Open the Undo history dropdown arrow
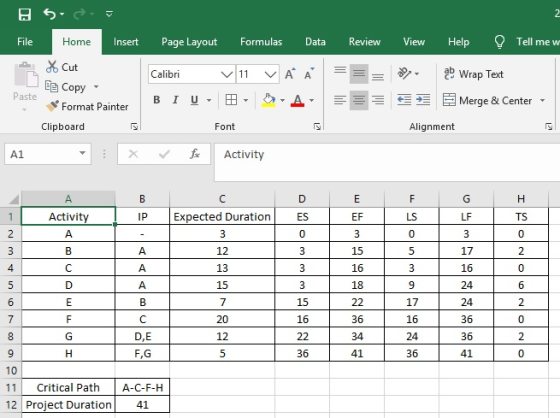The width and height of the screenshot is (560, 418). click(x=62, y=14)
